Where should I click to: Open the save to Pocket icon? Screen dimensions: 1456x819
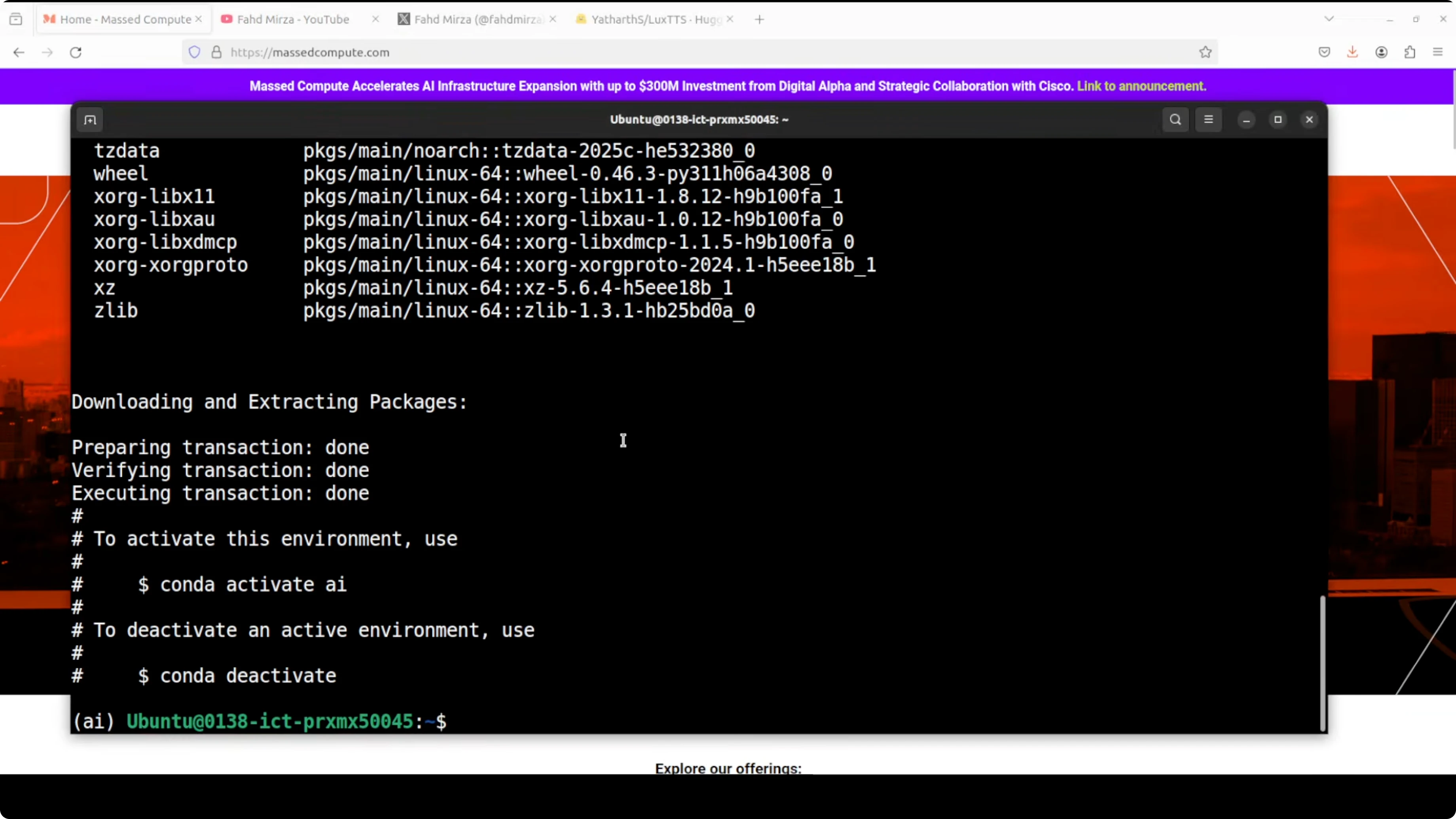coord(1324,52)
